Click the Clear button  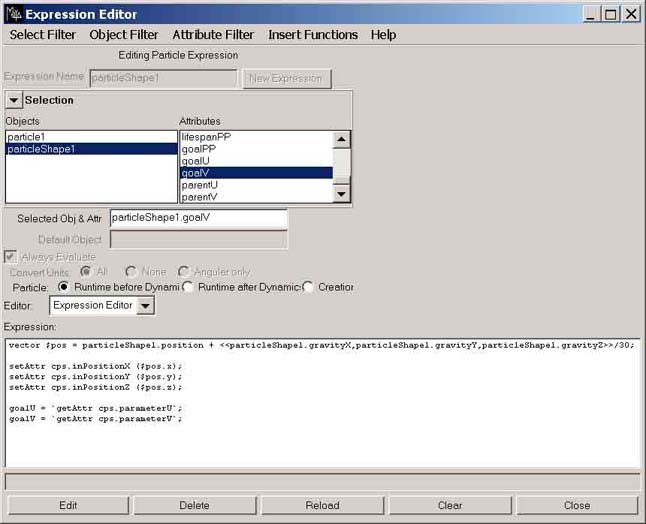coord(450,505)
